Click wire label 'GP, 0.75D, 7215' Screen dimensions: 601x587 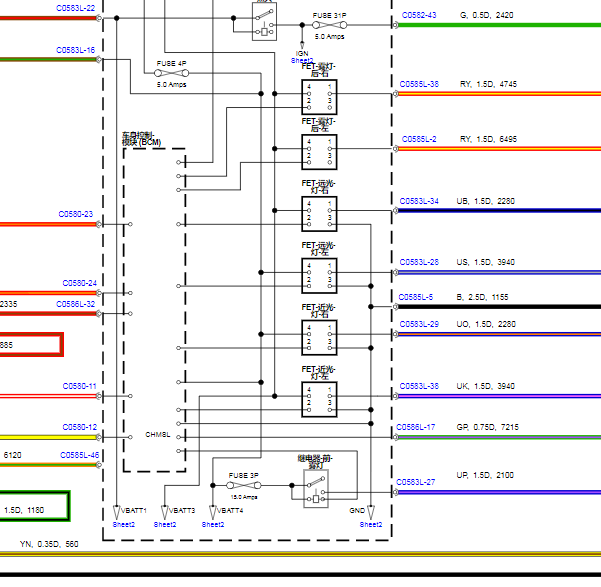[x=488, y=427]
